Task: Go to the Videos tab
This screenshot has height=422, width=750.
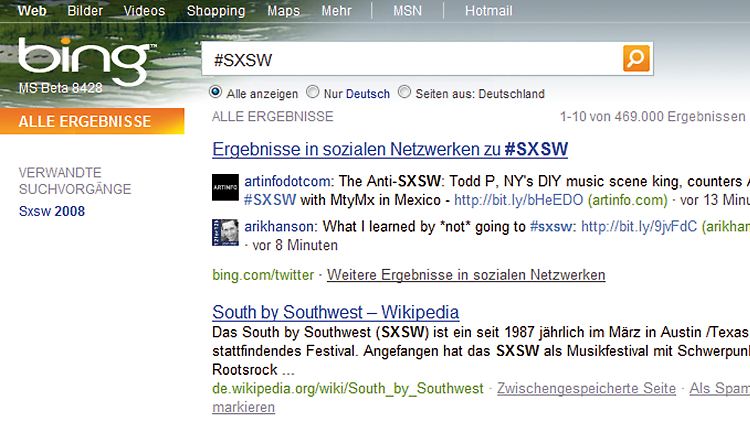Action: coord(144,11)
